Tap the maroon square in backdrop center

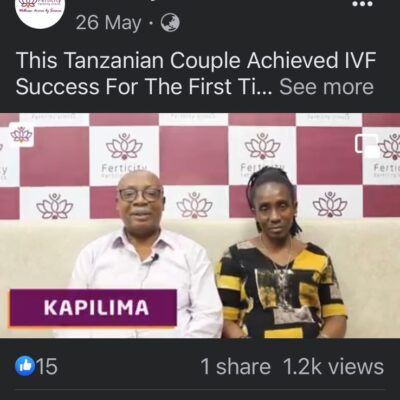(x=194, y=155)
